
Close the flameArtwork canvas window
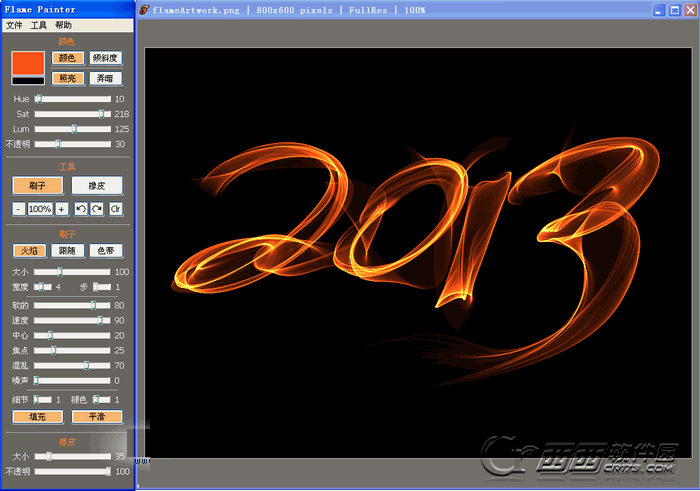point(690,10)
